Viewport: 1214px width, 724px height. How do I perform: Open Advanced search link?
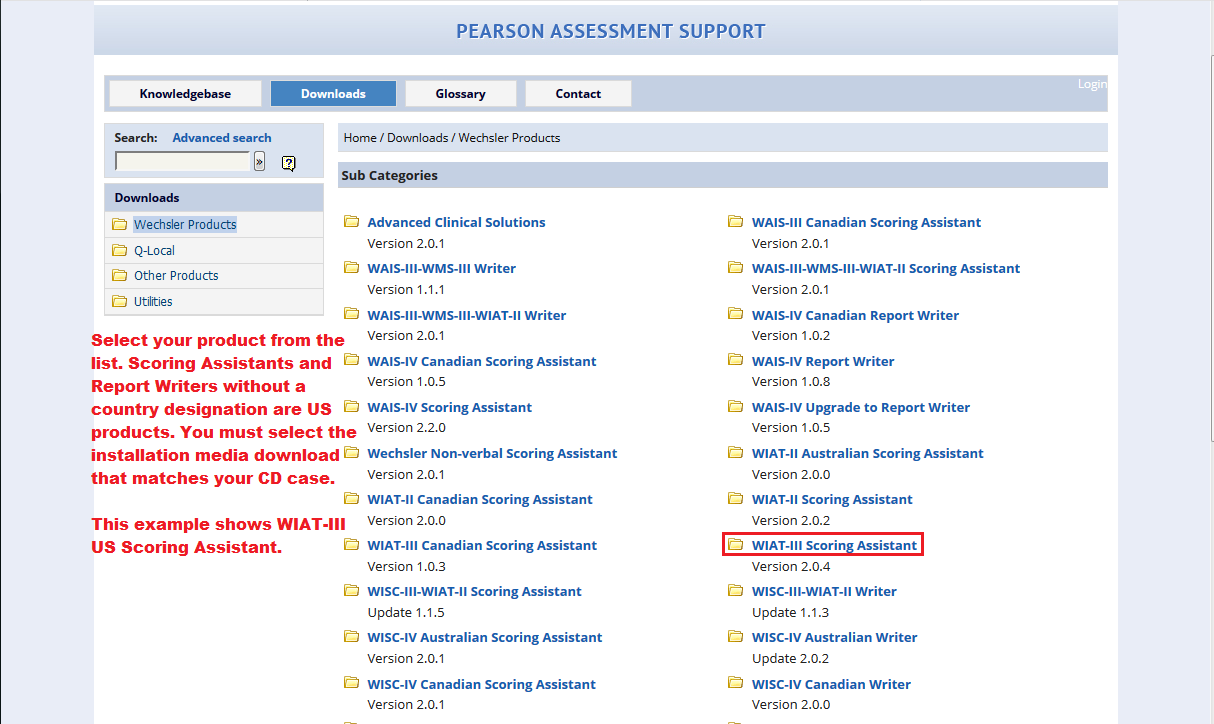[222, 138]
